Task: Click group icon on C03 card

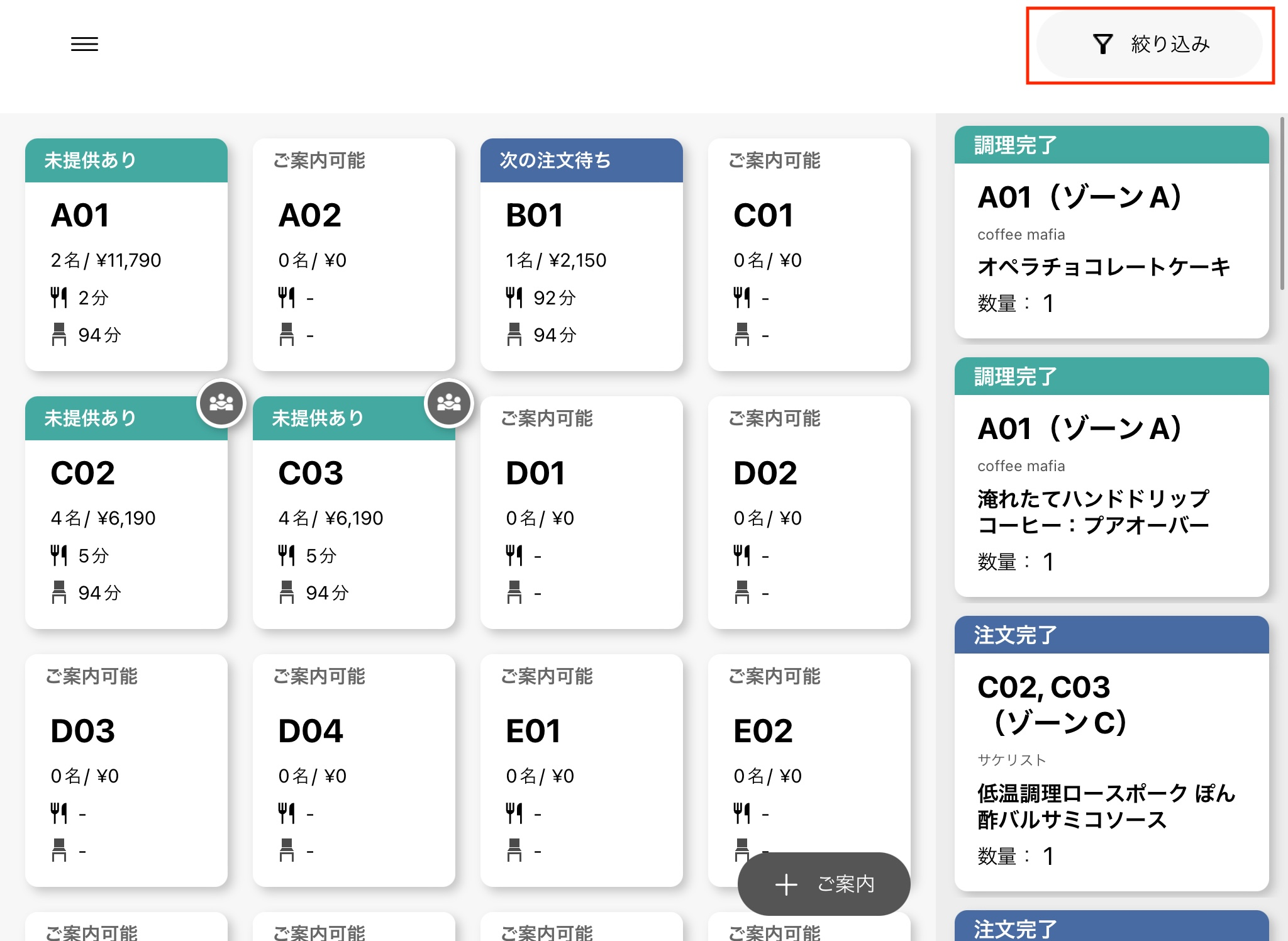Action: click(448, 403)
